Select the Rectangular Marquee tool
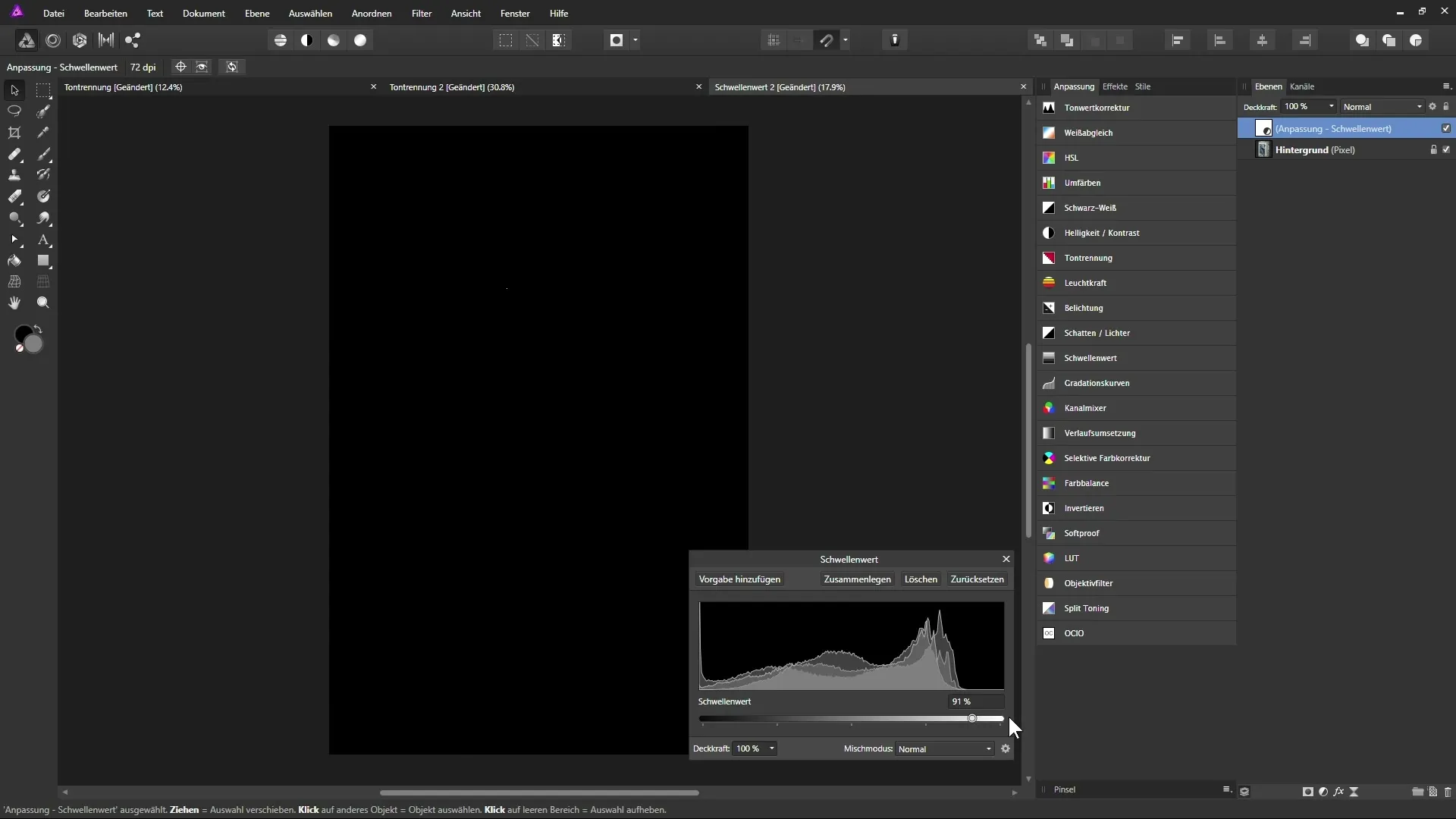The height and width of the screenshot is (819, 1456). (x=43, y=90)
